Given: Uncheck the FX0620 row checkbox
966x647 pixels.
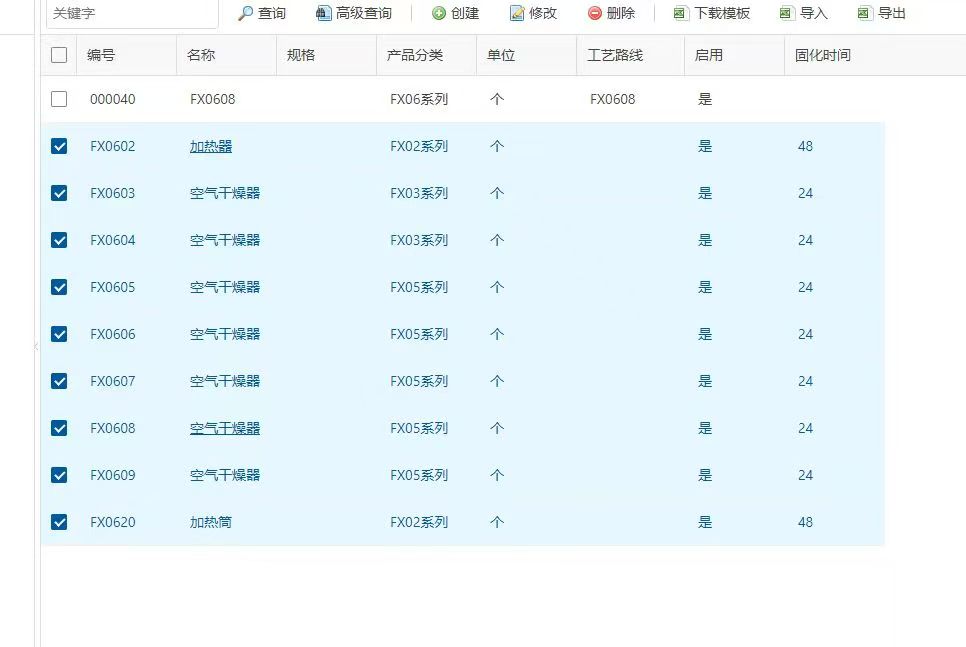Looking at the screenshot, I should point(59,522).
